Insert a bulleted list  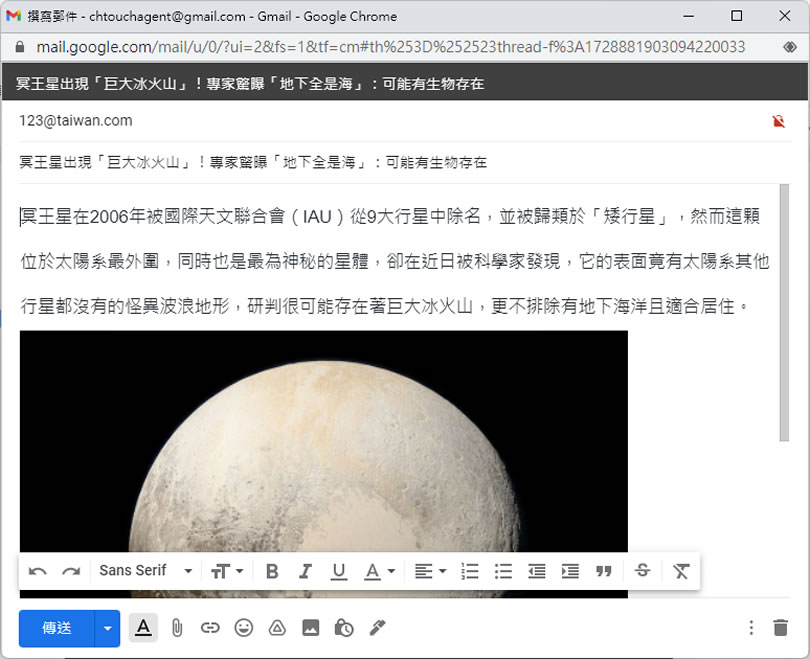(503, 571)
